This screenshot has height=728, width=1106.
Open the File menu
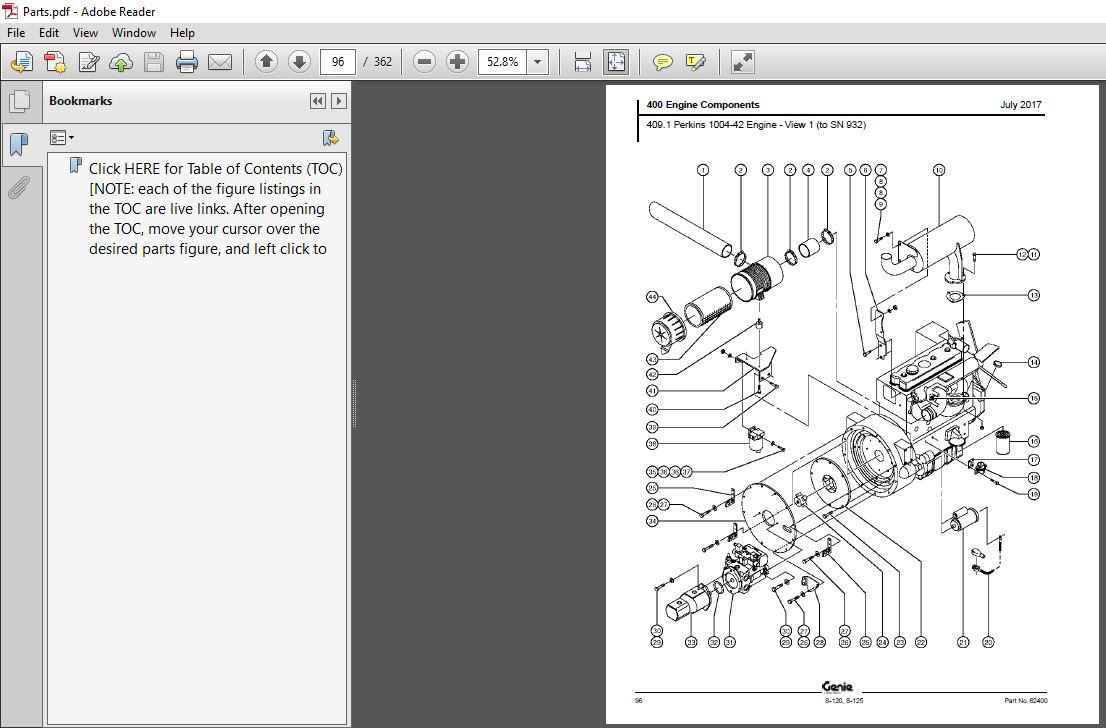point(16,32)
